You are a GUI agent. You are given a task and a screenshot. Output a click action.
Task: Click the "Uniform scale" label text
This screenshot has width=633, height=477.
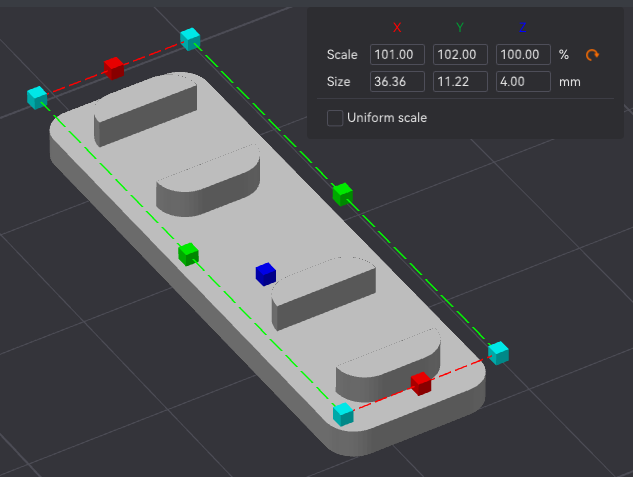(x=386, y=118)
